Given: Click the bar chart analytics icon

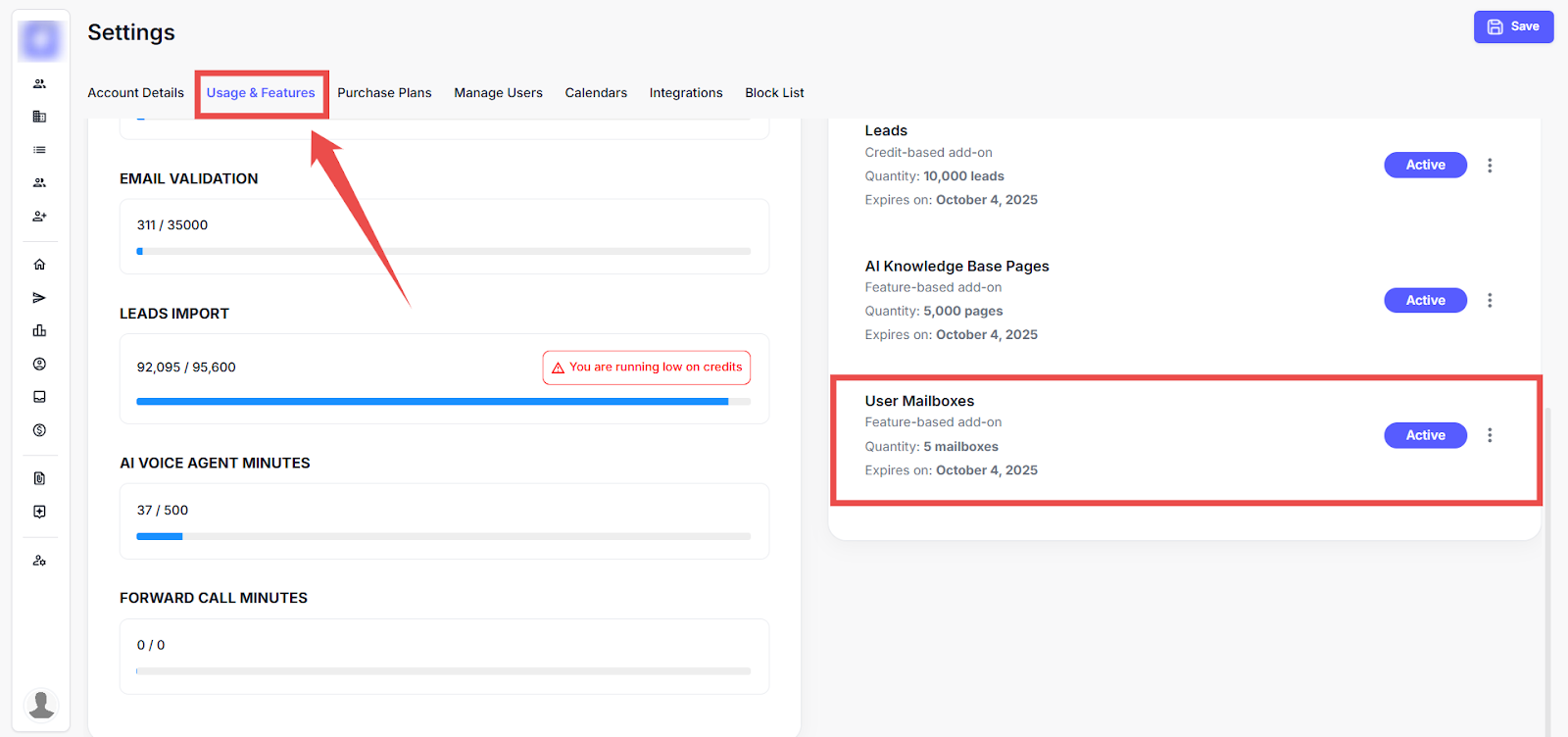Looking at the screenshot, I should click(39, 331).
